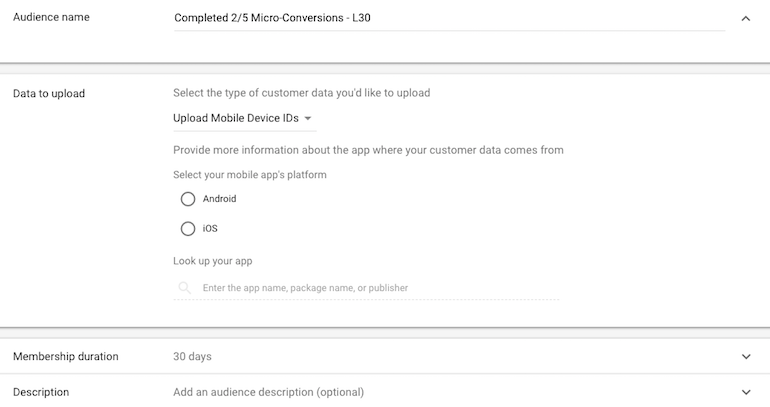Click the 30 days membership value

point(192,356)
